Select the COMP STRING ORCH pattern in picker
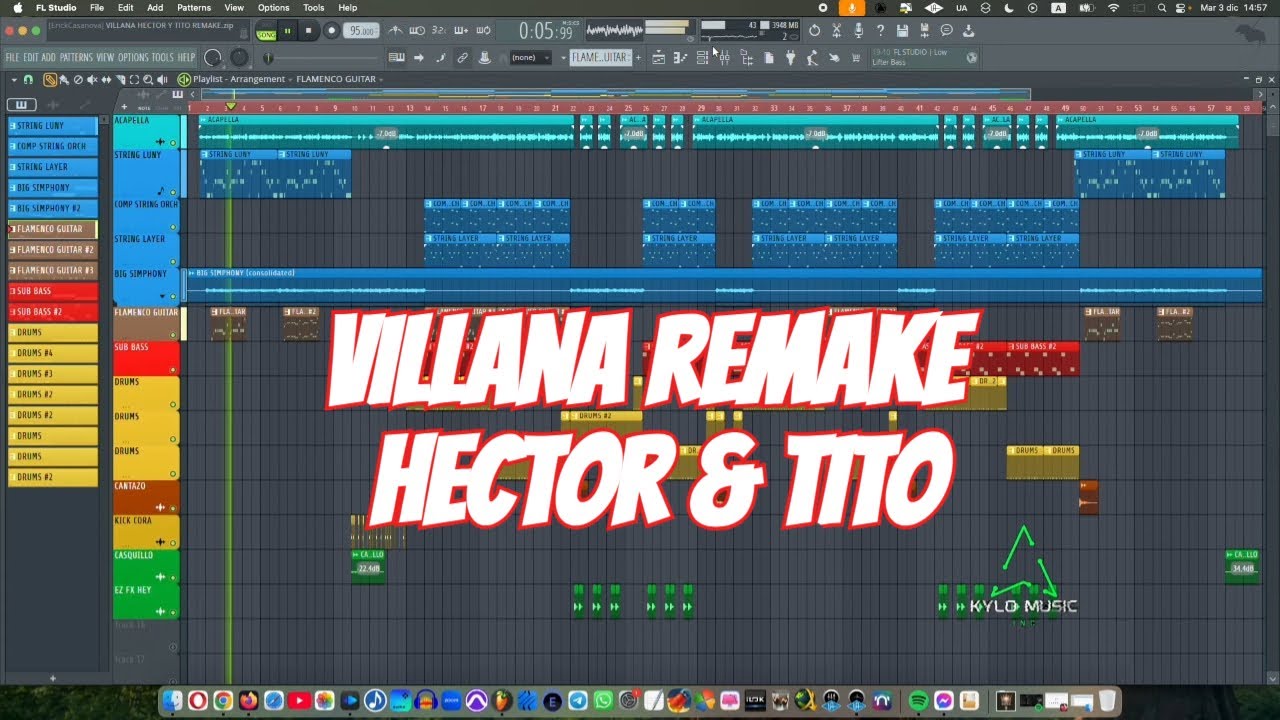The height and width of the screenshot is (720, 1280). tap(53, 146)
